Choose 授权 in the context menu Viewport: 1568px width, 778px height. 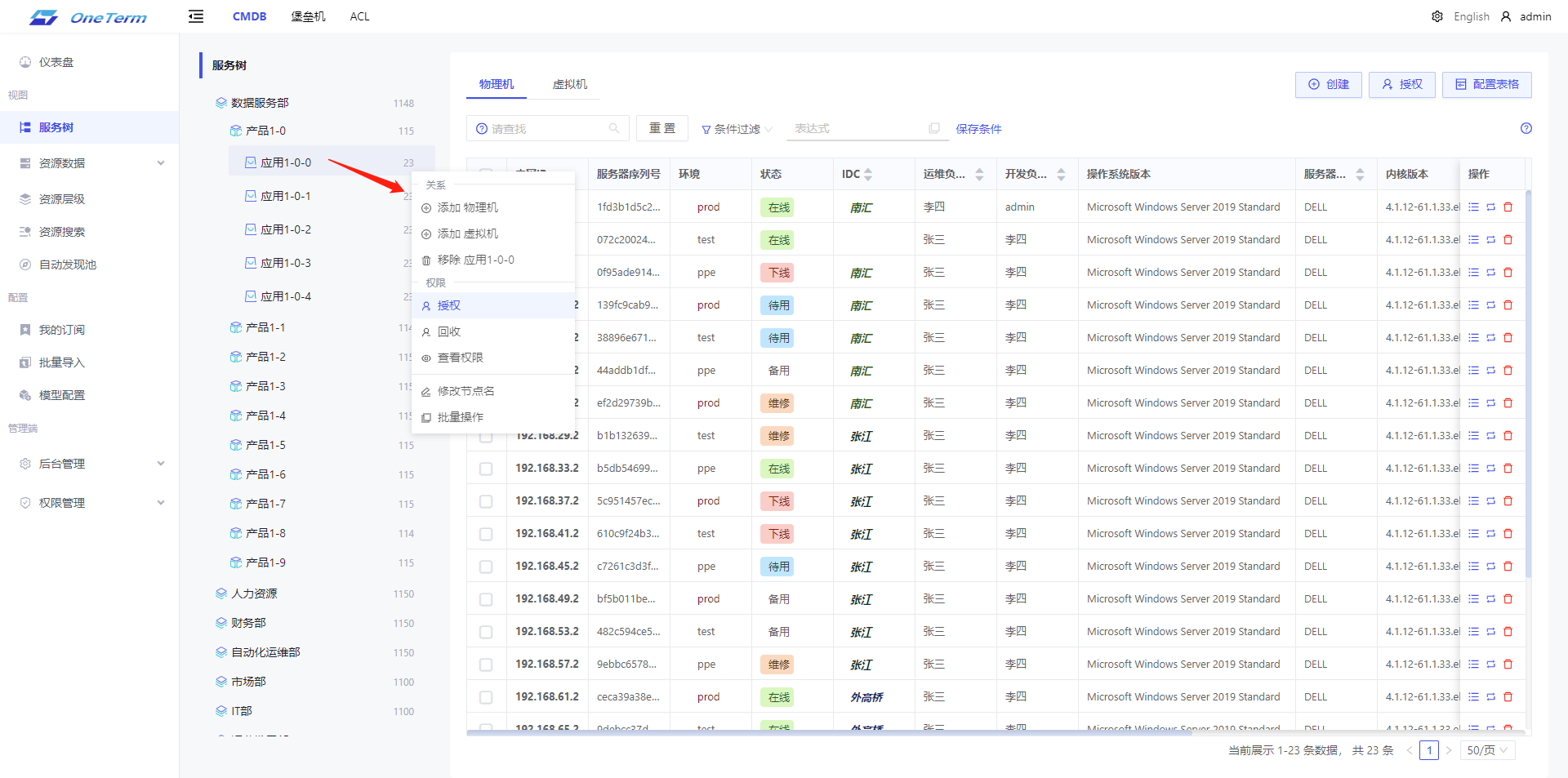(x=493, y=305)
